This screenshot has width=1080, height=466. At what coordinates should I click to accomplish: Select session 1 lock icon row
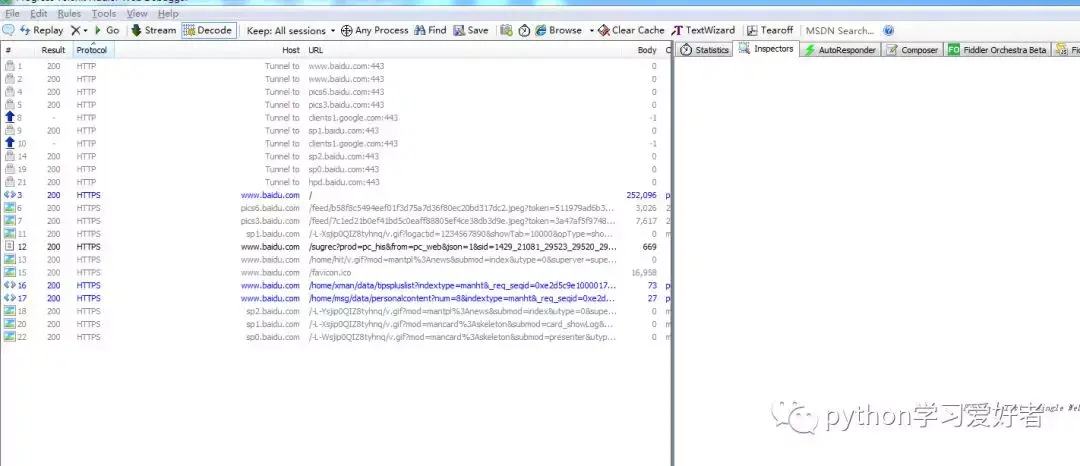coord(10,66)
